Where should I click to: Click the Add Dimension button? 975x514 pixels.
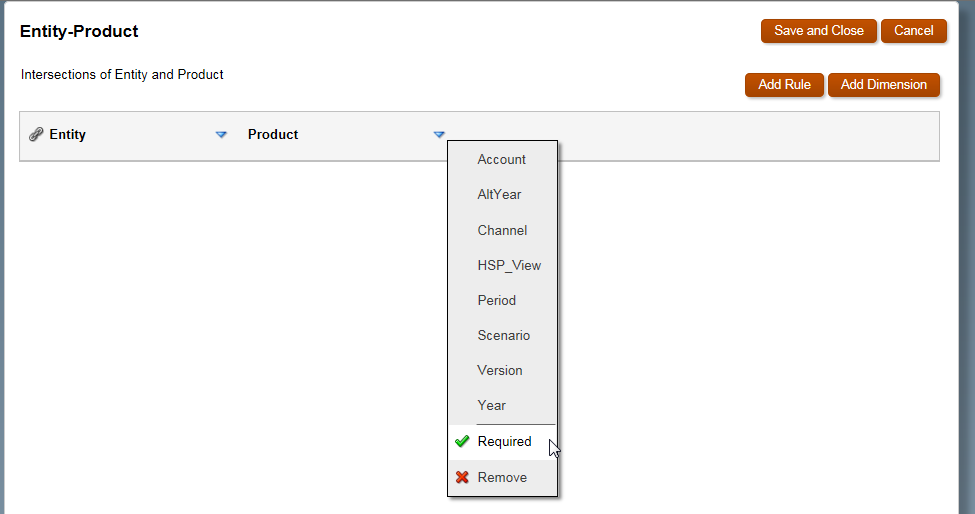[x=884, y=85]
